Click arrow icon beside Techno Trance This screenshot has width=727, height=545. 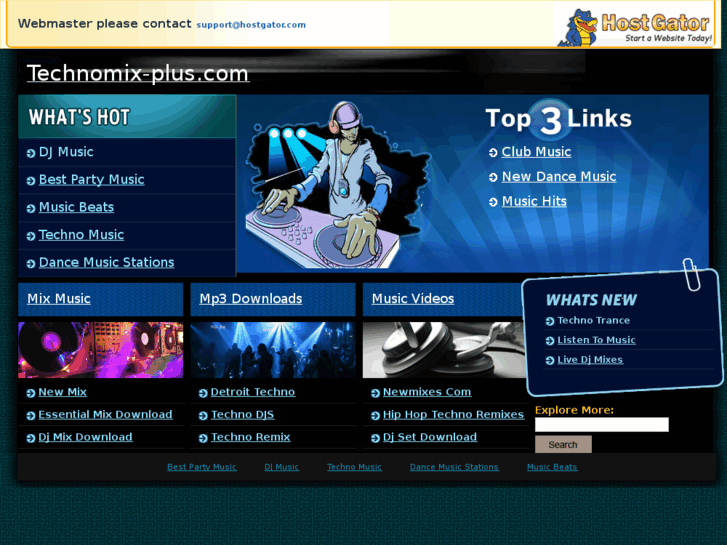click(550, 321)
